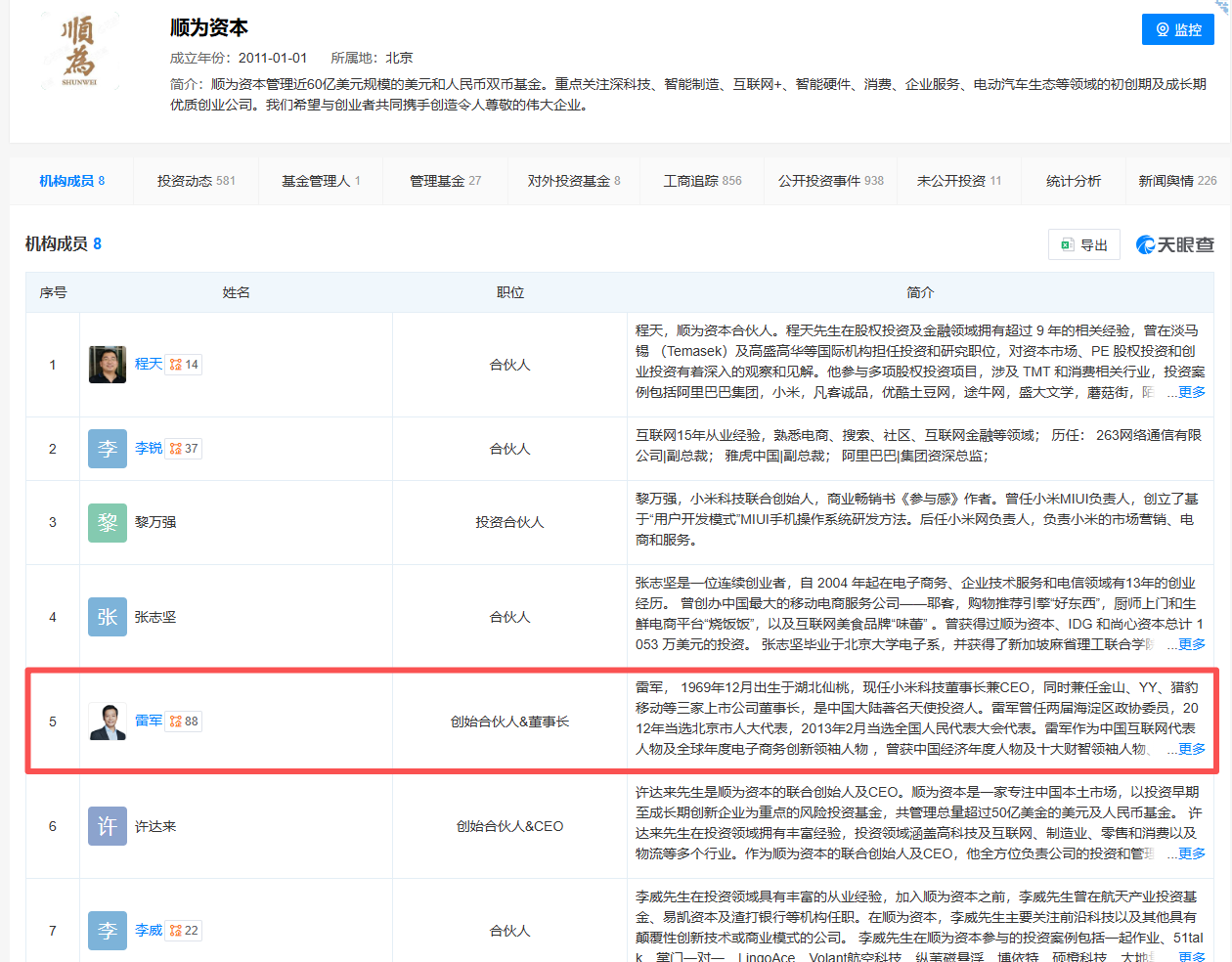Click the 许 avatar for 许达来
This screenshot has height=962, width=1232.
108,826
